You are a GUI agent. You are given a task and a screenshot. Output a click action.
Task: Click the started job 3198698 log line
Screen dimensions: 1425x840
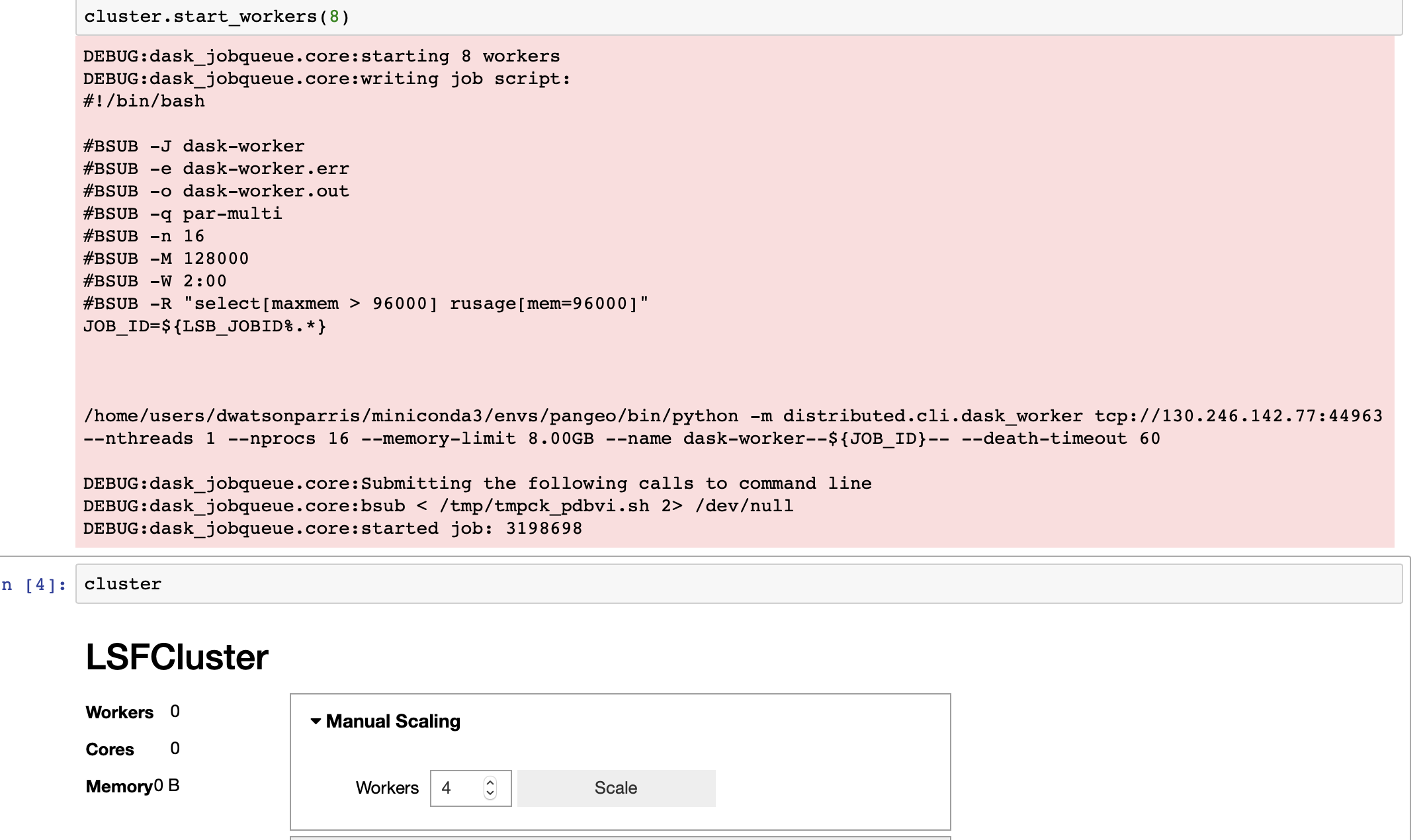click(332, 528)
